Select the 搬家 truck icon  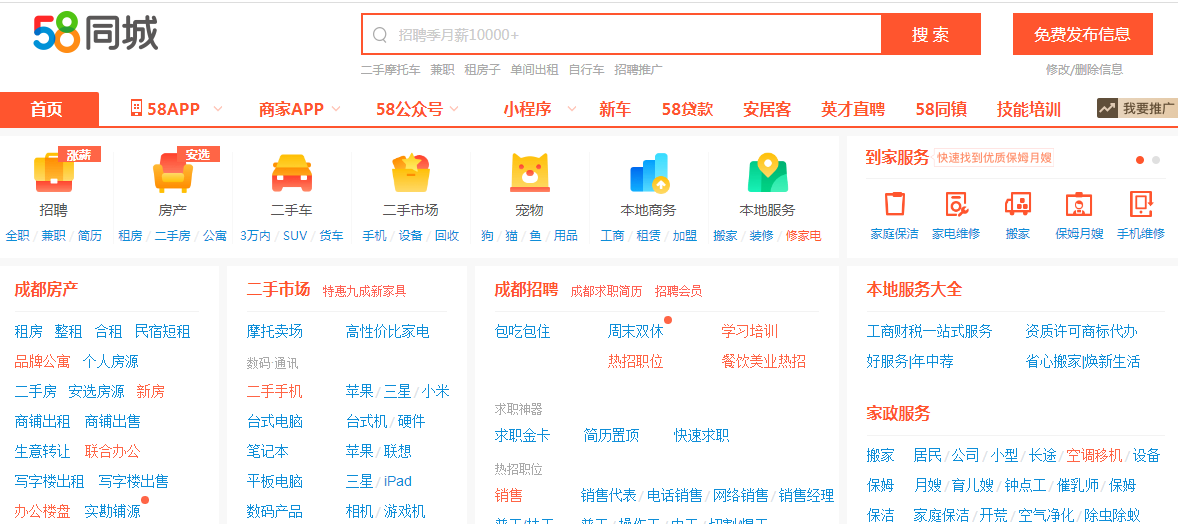pos(1017,204)
